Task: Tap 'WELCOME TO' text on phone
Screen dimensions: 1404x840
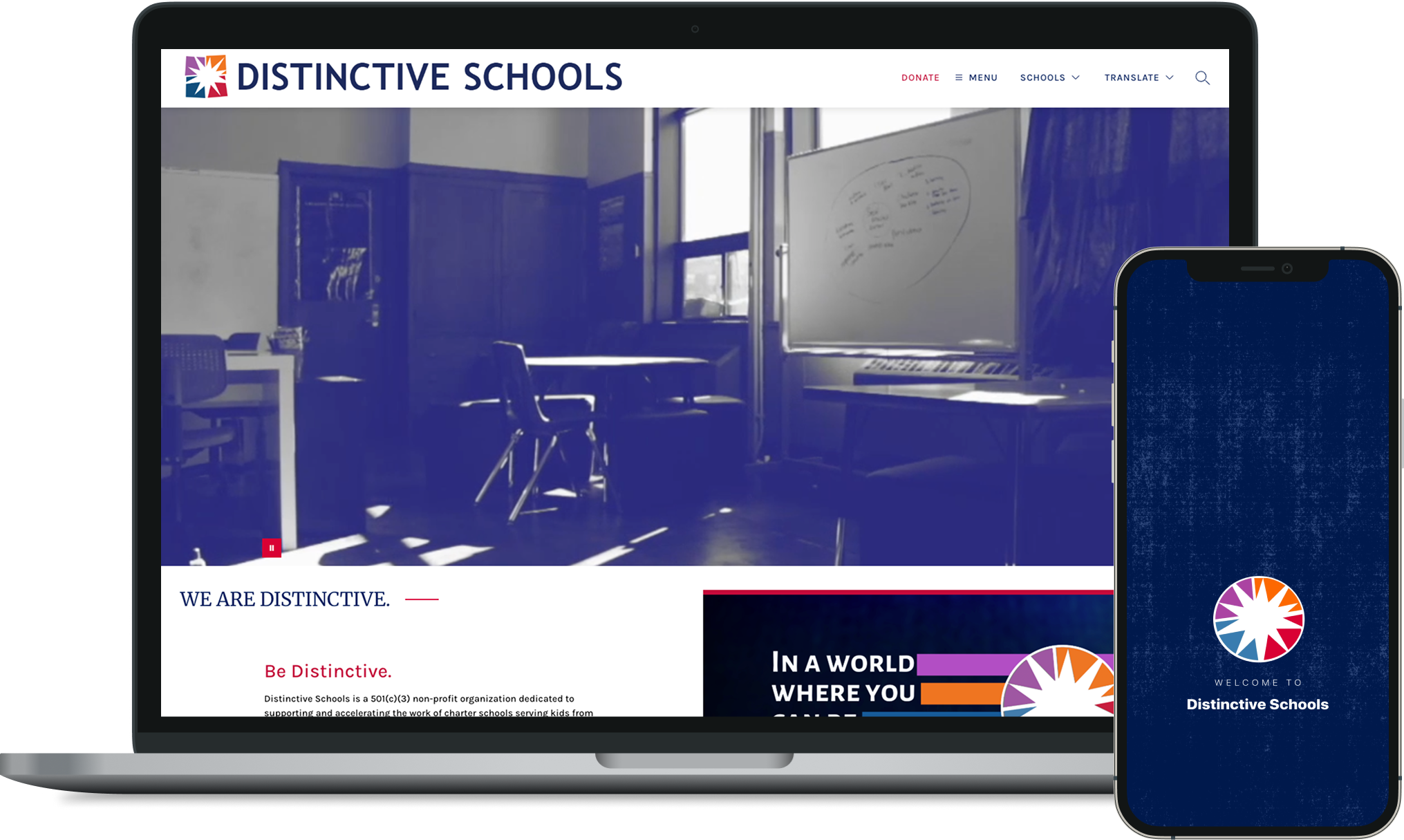Action: point(1258,682)
